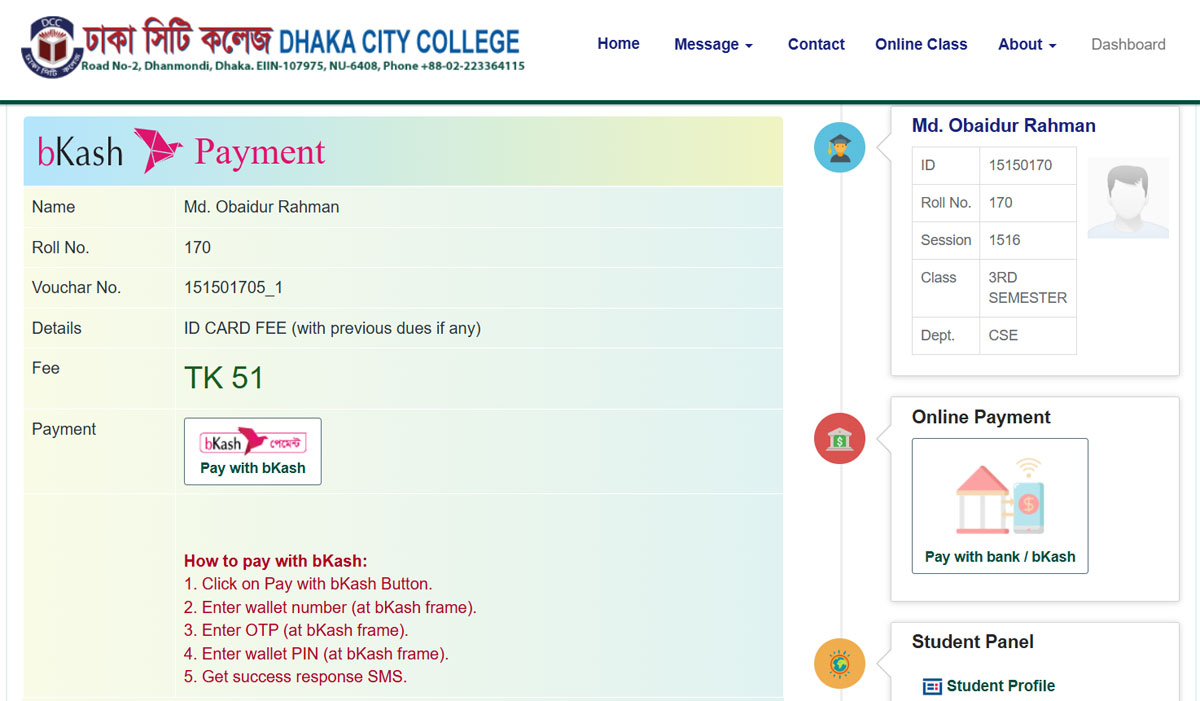Expand the About dropdown menu

(x=1027, y=44)
